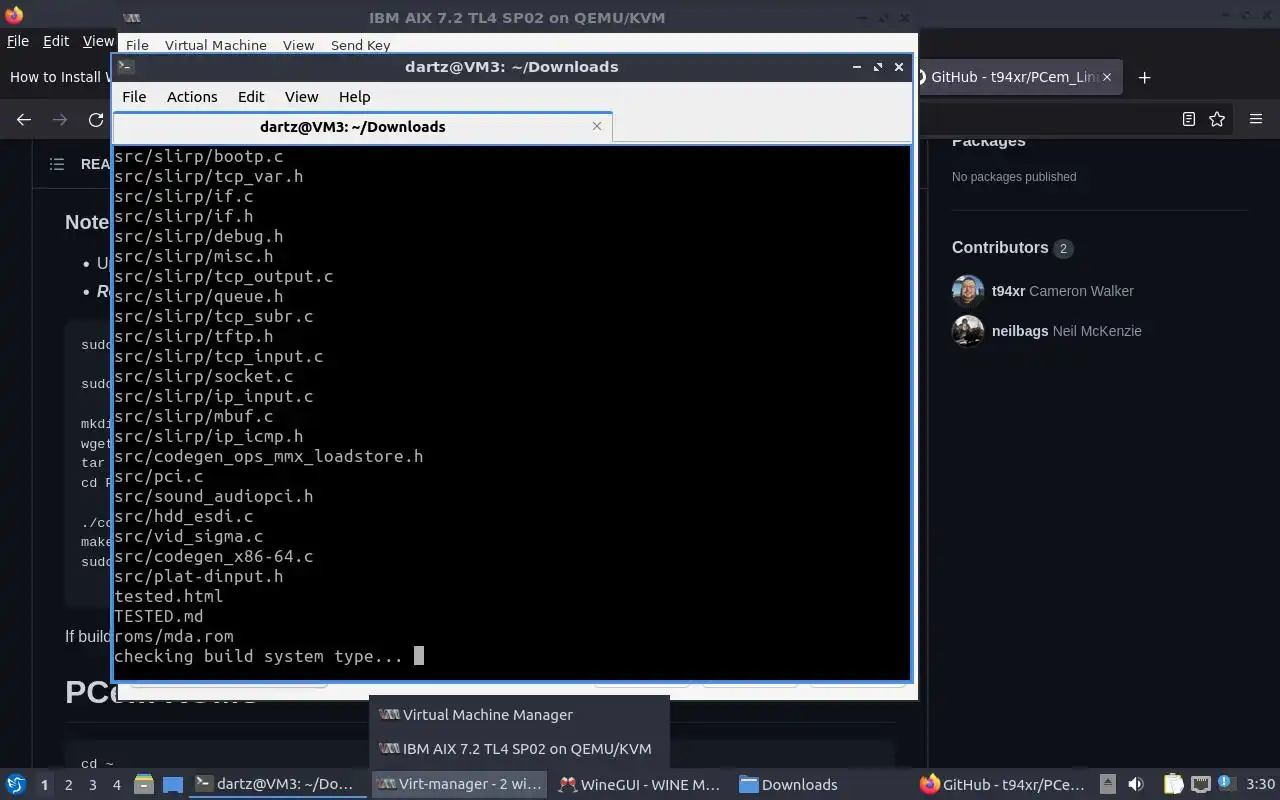Click the 'No packages published' text
This screenshot has width=1280, height=800.
point(1014,177)
